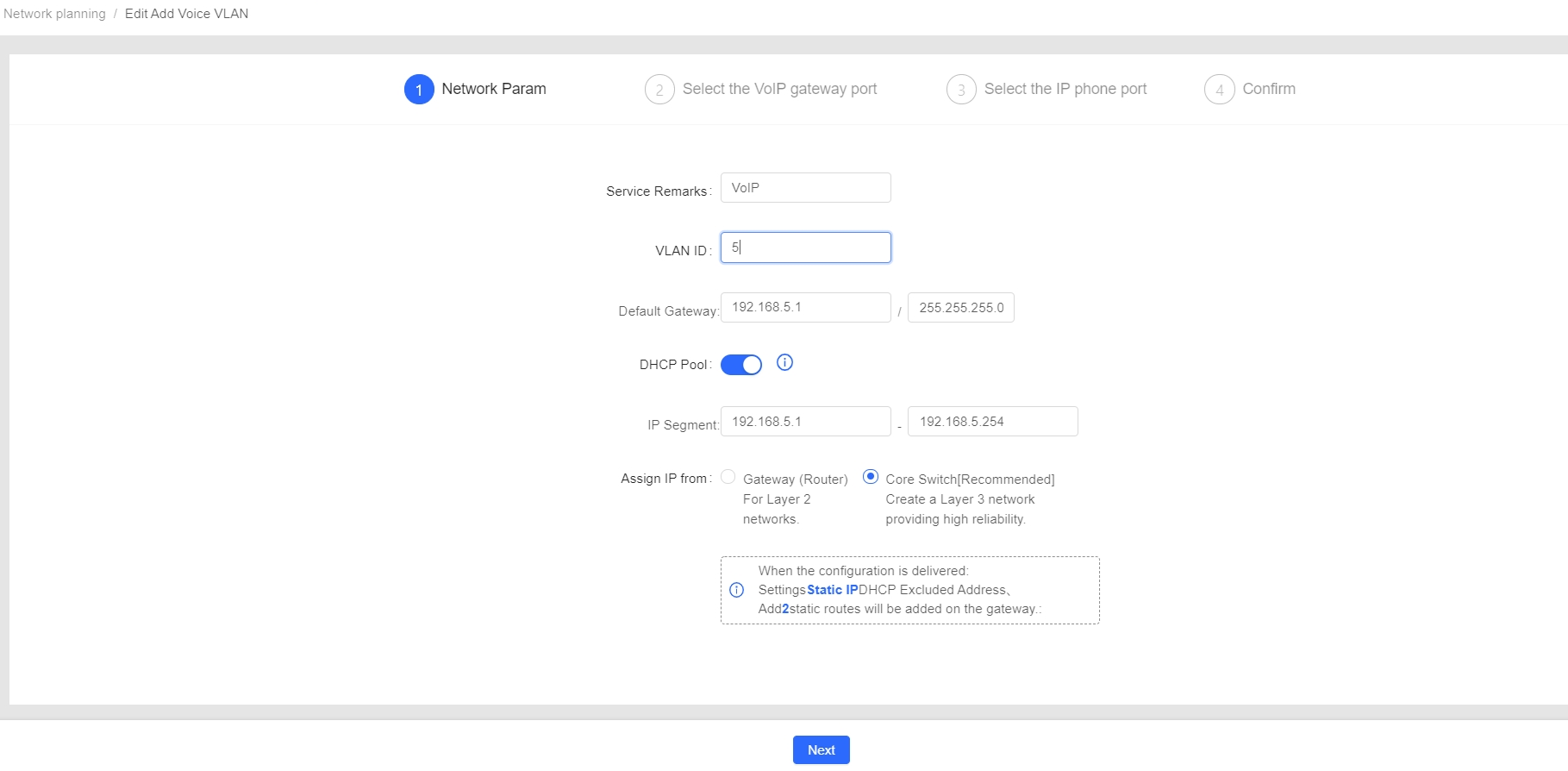
Task: Click 'For Layer 2 networks.' description
Action: [x=777, y=509]
